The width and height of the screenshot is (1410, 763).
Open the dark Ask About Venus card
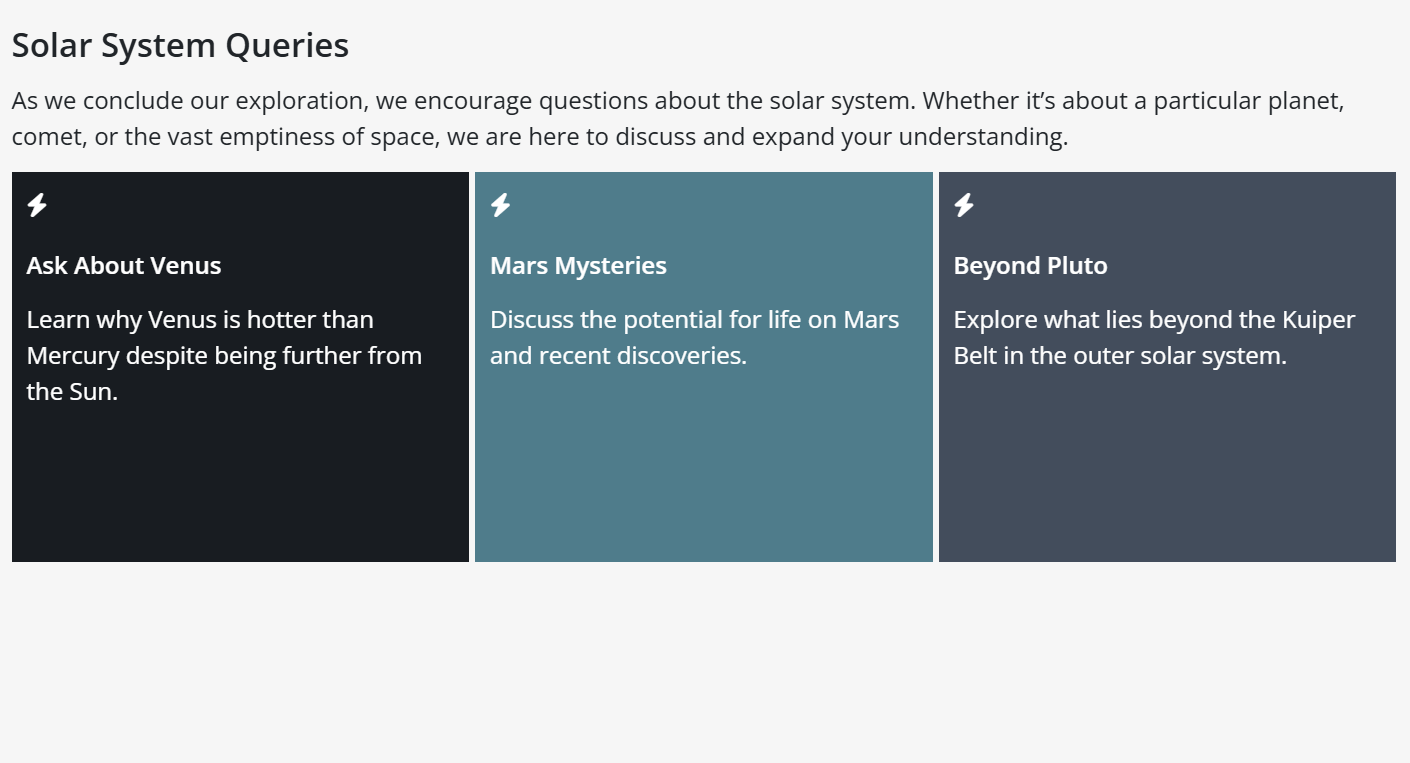pyautogui.click(x=240, y=480)
